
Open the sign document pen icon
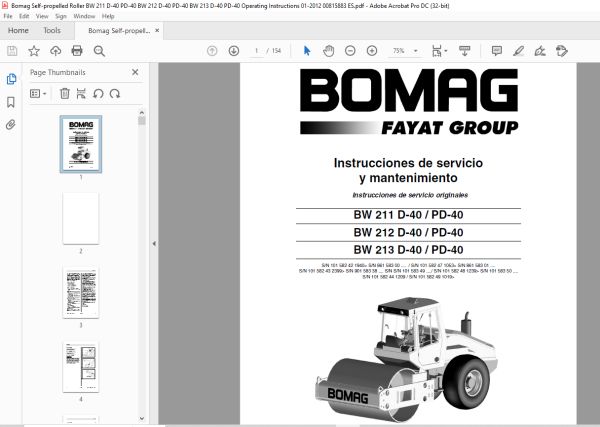(540, 51)
